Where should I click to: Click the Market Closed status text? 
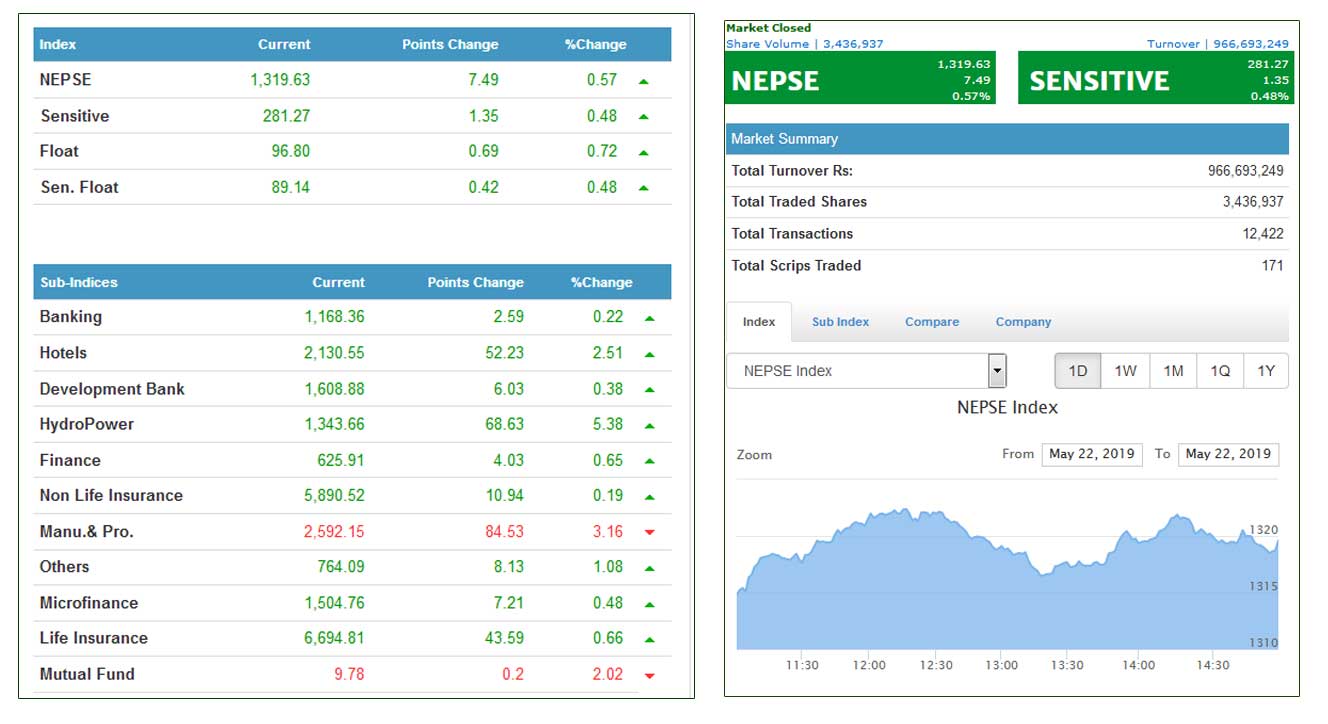pyautogui.click(x=768, y=28)
